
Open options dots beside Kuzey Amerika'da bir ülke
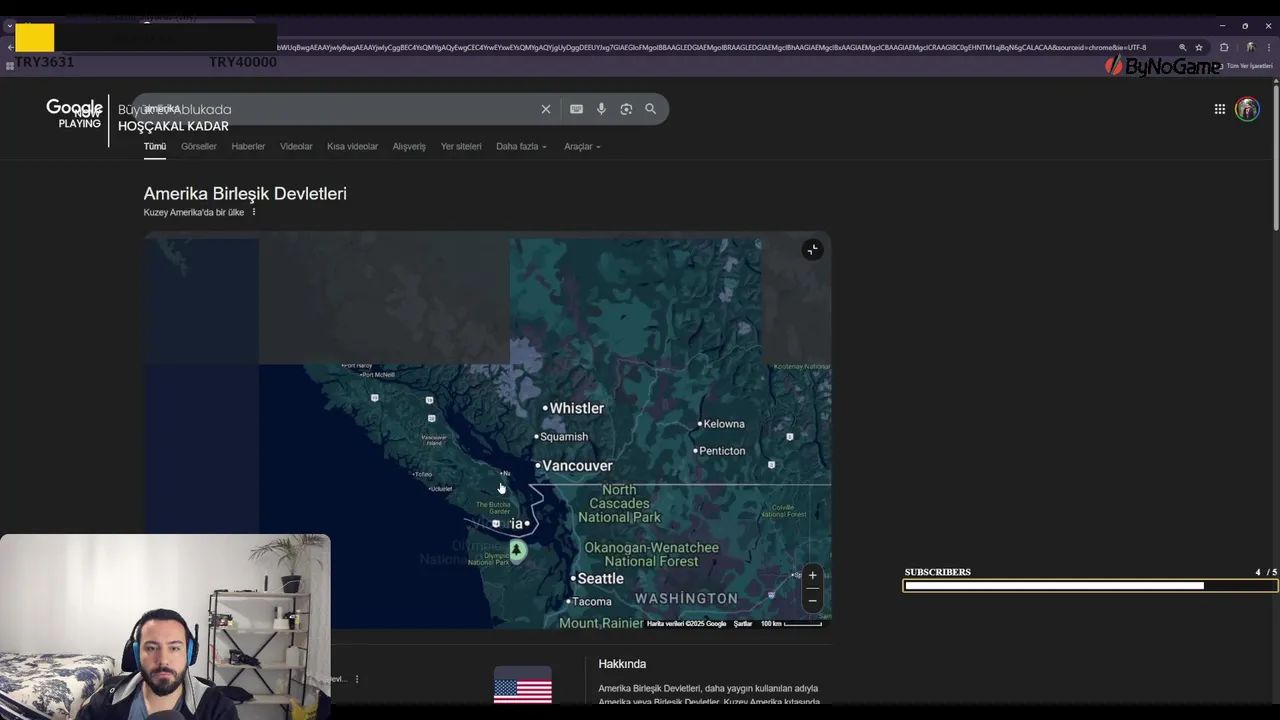[254, 212]
